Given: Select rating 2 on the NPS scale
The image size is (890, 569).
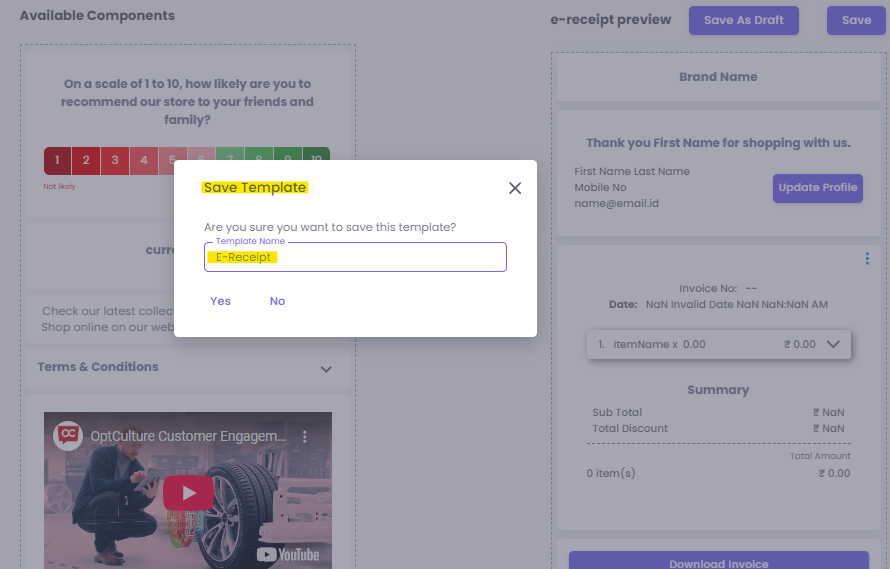Looking at the screenshot, I should click(86, 160).
